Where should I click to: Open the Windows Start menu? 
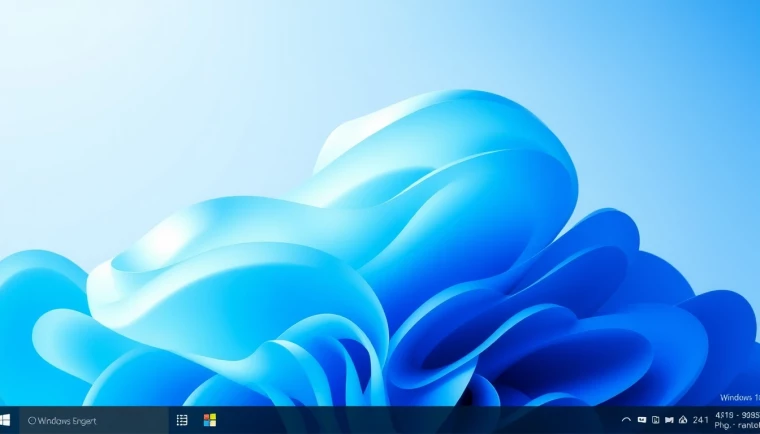pyautogui.click(x=5, y=420)
